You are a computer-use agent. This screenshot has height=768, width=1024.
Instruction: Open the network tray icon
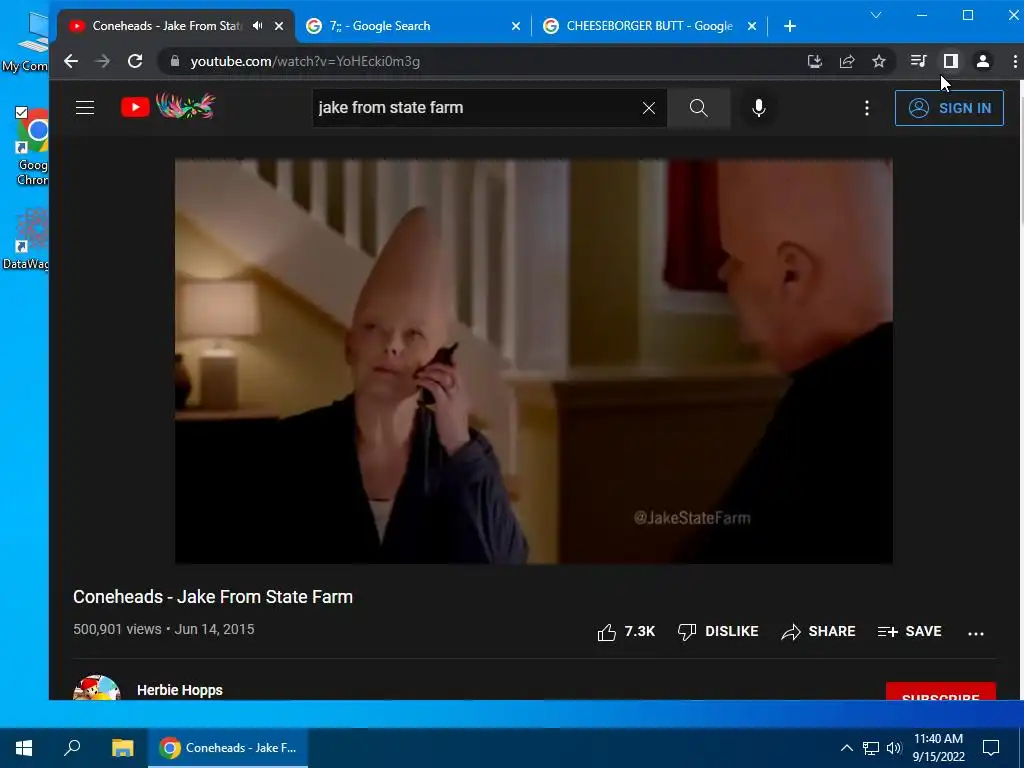[871, 748]
